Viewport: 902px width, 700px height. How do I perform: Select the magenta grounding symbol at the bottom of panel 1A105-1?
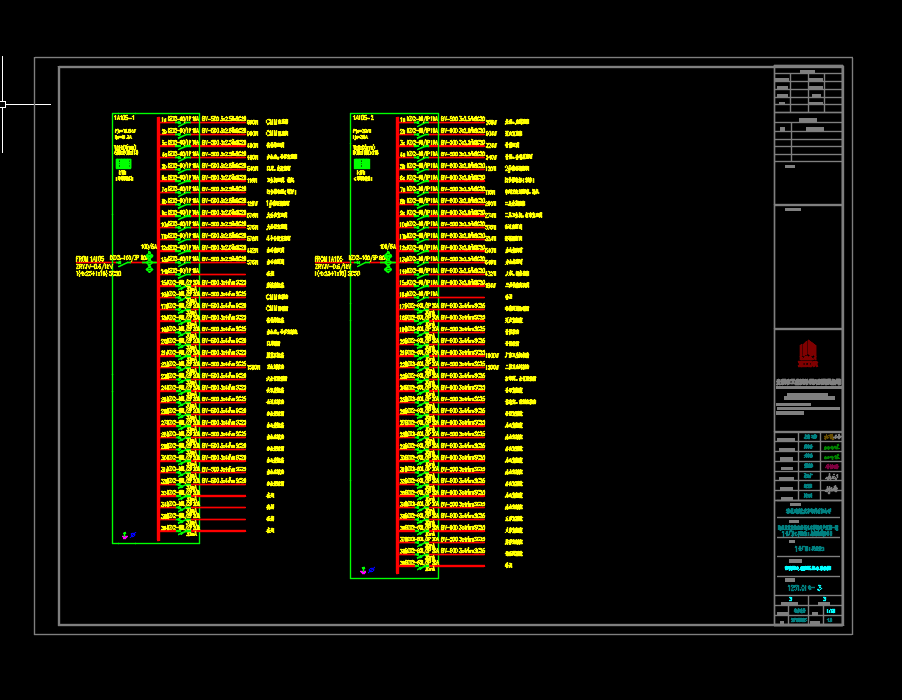click(125, 535)
